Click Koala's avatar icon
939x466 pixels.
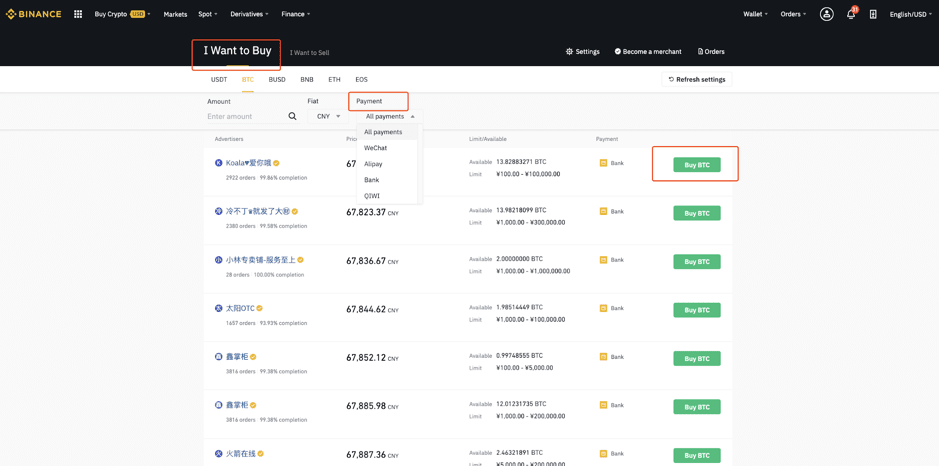(219, 163)
